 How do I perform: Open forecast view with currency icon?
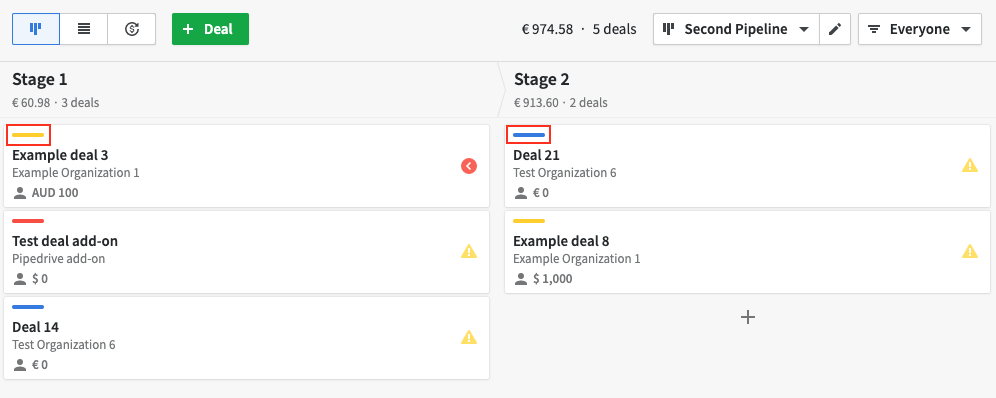point(131,29)
